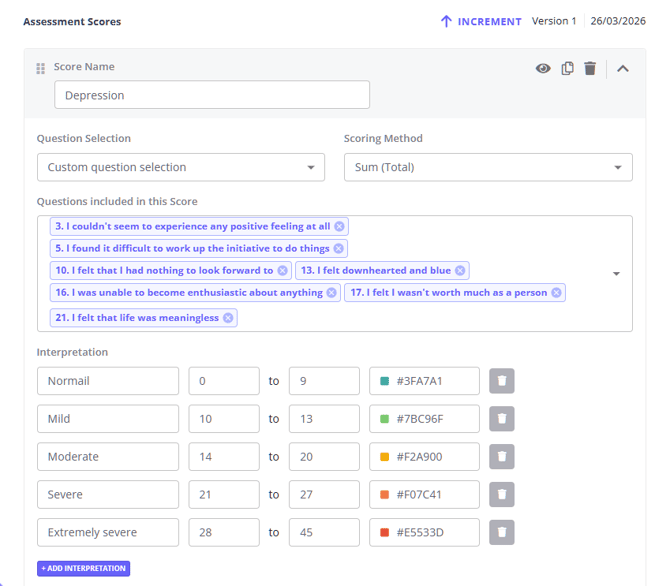The height and width of the screenshot is (586, 670).
Task: Open the Question Selection dropdown
Action: click(181, 167)
